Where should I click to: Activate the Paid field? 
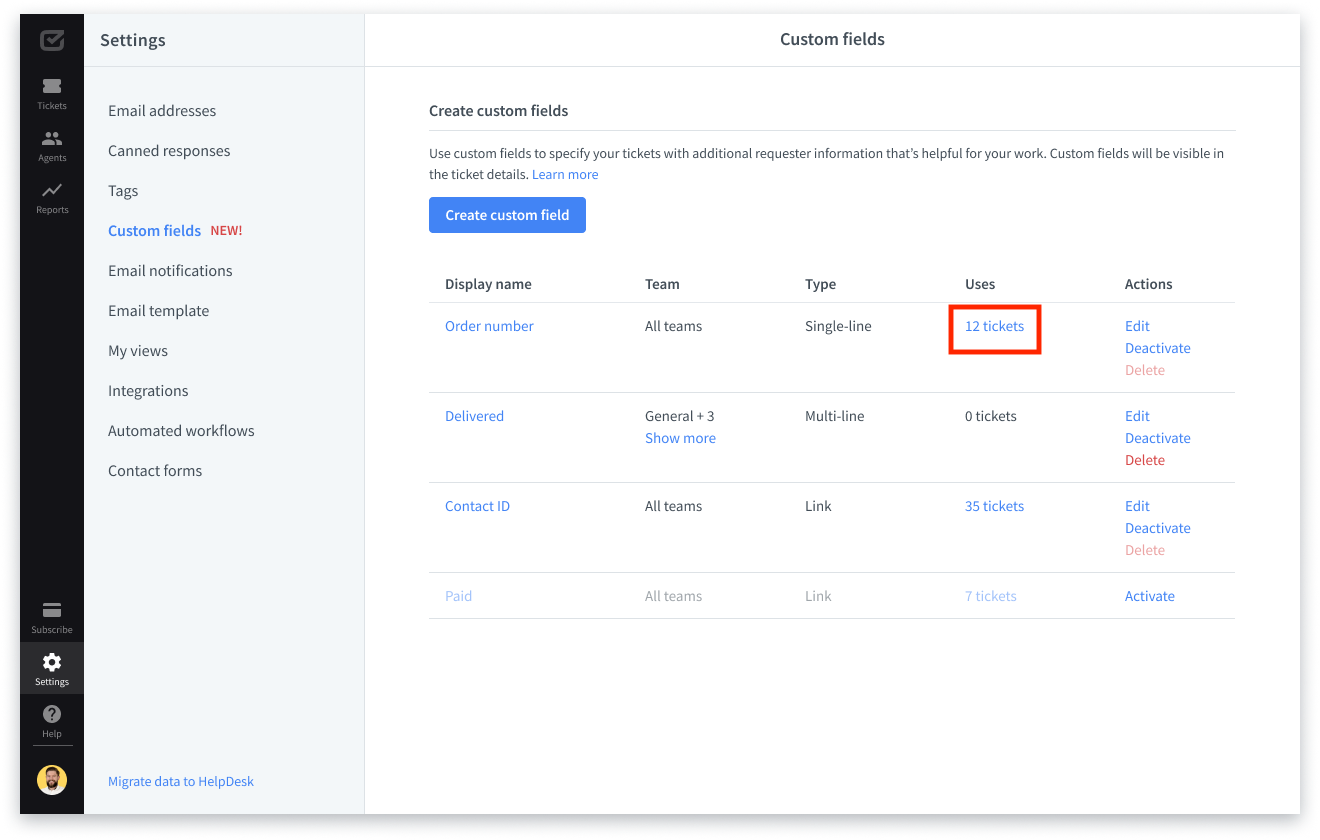1149,596
